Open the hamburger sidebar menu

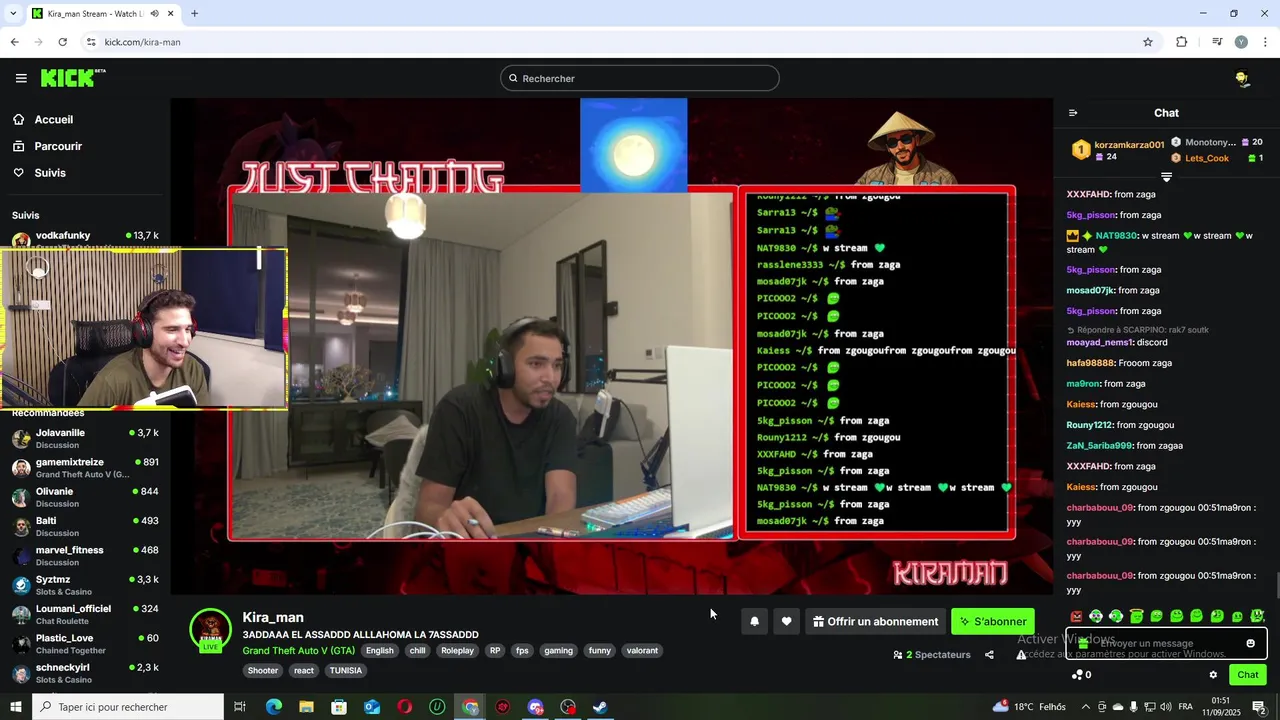pyautogui.click(x=21, y=78)
